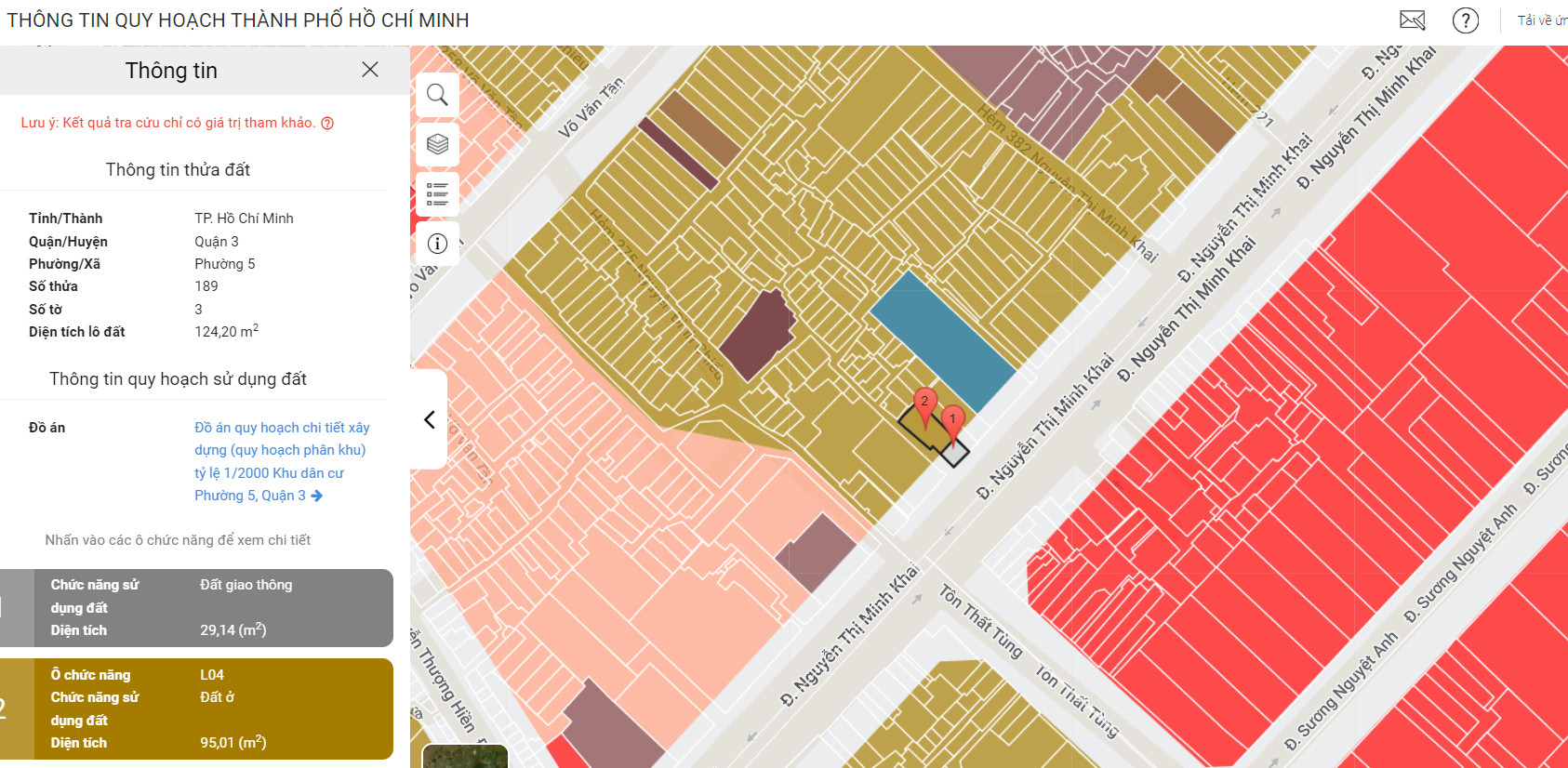Click the Tôn Thất Tùng street label
Viewport: 1568px width, 768px height.
pyautogui.click(x=980, y=620)
